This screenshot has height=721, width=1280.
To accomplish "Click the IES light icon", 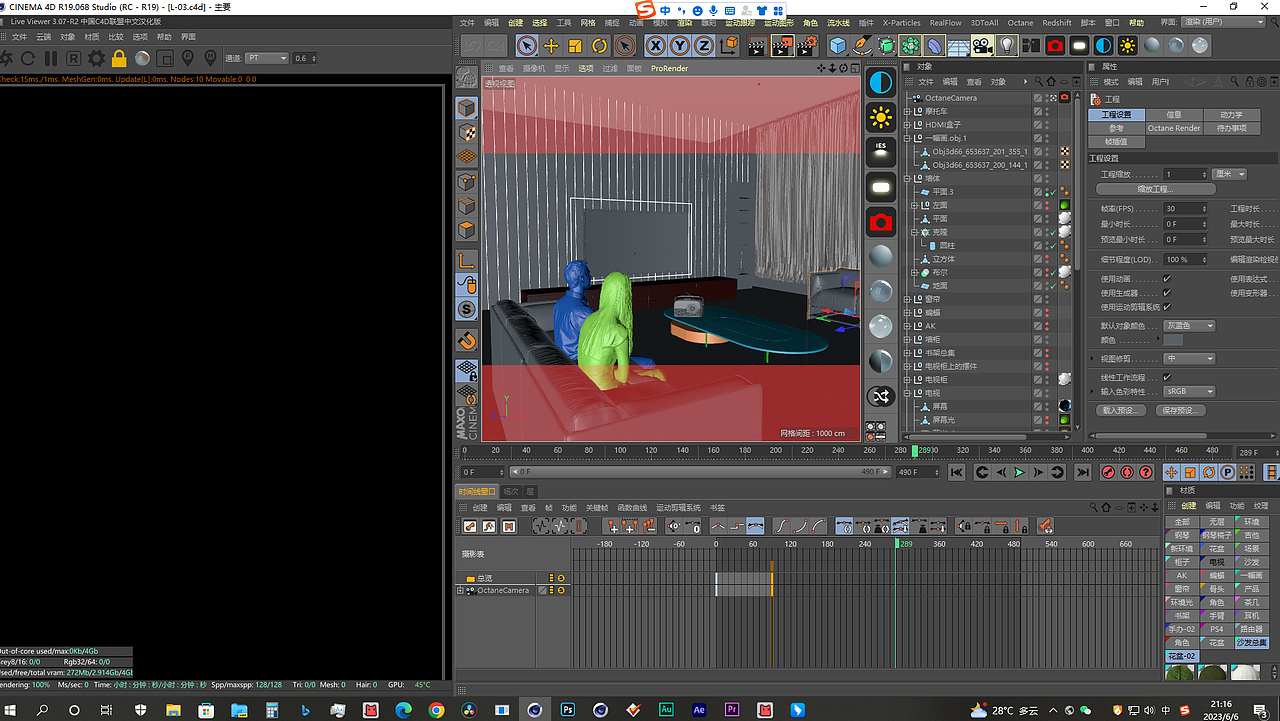I will (880, 151).
